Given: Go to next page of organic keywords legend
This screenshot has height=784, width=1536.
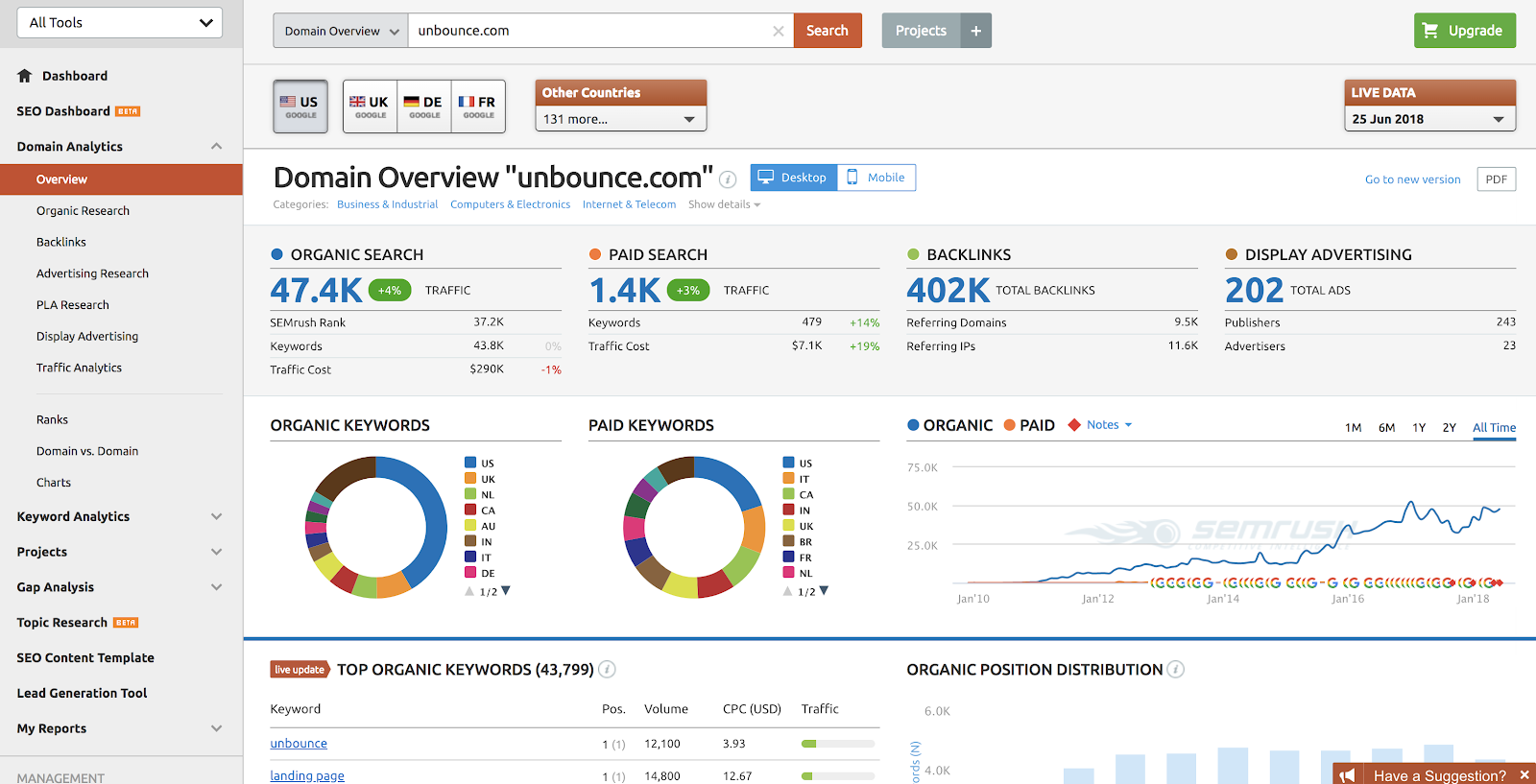Looking at the screenshot, I should pyautogui.click(x=506, y=591).
